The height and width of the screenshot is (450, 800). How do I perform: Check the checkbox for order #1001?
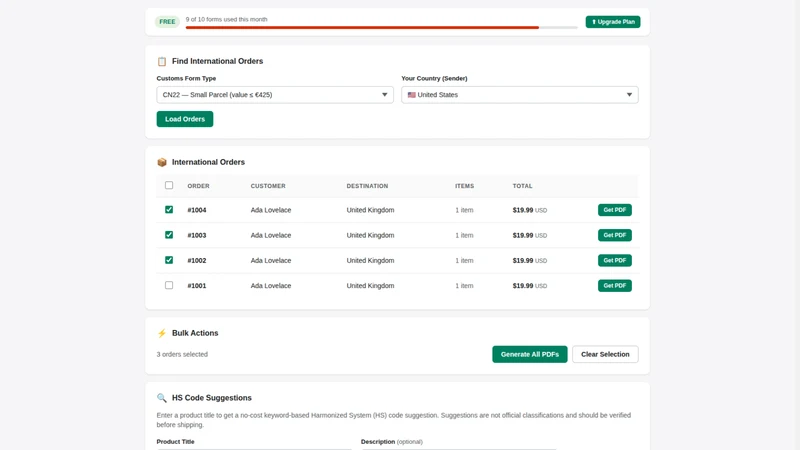pyautogui.click(x=169, y=285)
